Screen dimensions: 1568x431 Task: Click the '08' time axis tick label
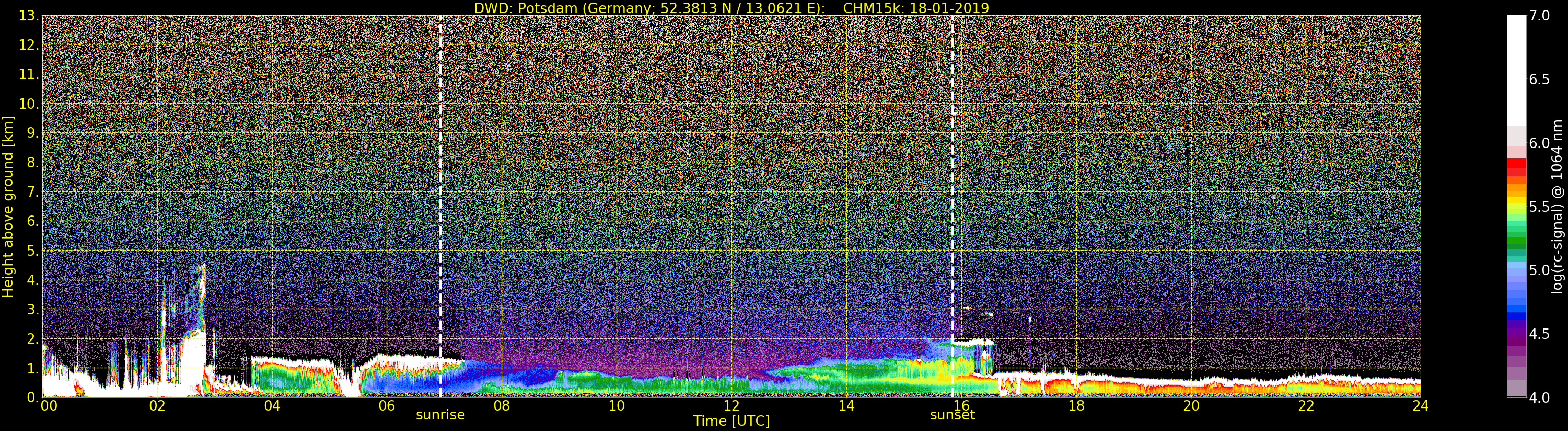[x=502, y=406]
